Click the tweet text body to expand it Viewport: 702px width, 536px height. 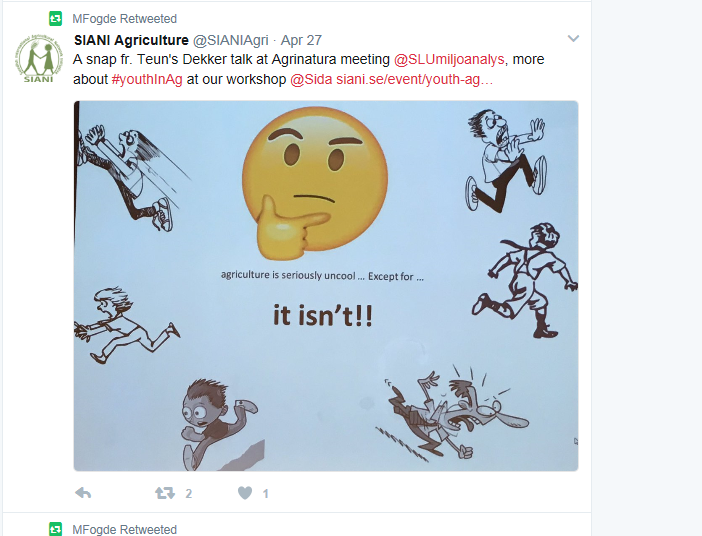coord(308,69)
